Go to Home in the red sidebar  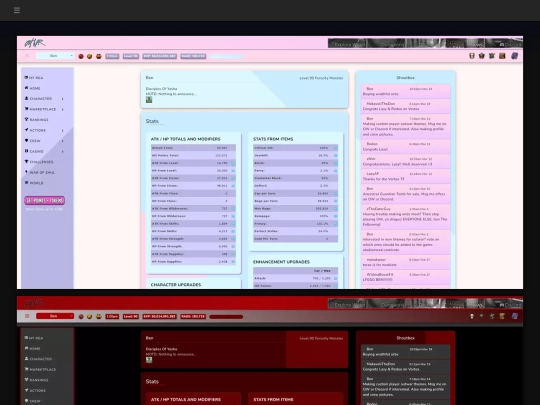tap(32, 349)
